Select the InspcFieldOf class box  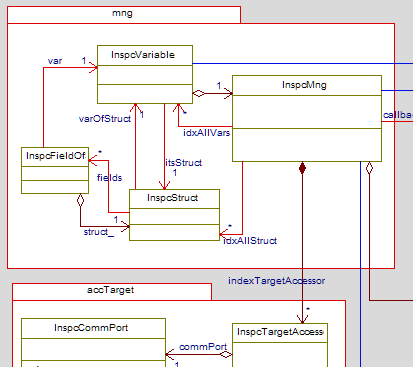click(55, 170)
